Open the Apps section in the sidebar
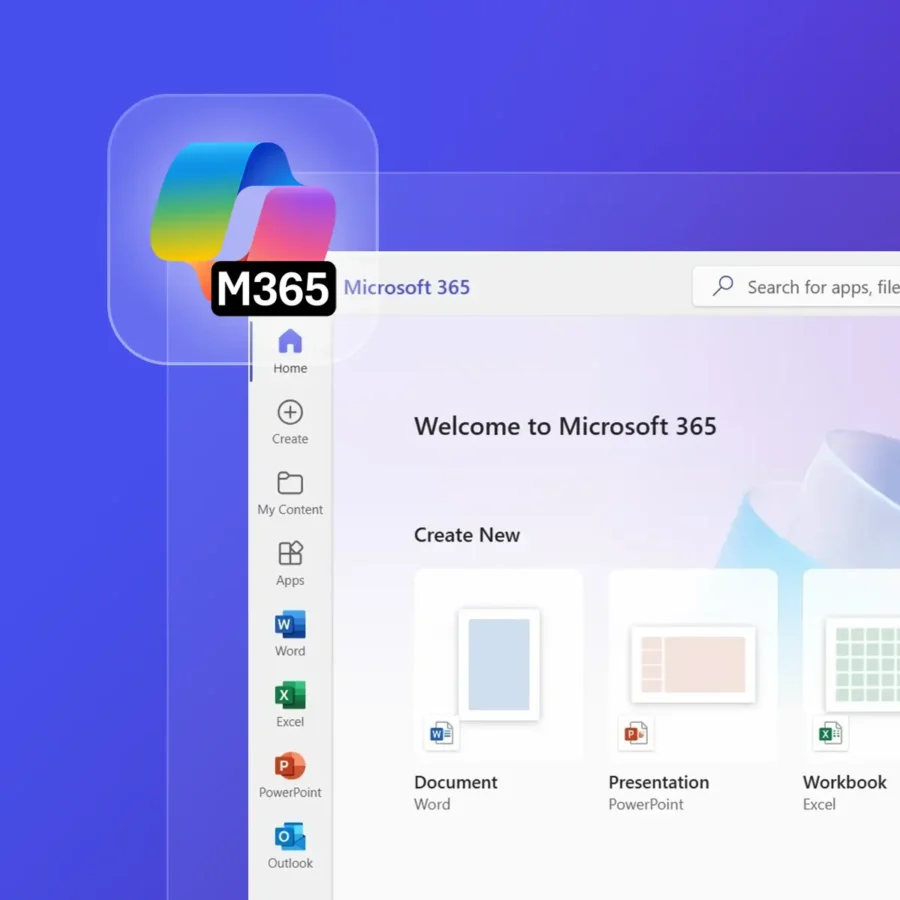 click(290, 563)
